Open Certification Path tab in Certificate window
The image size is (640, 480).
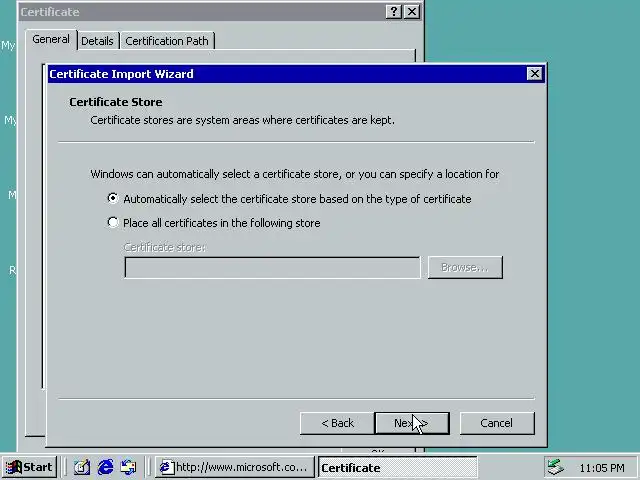(x=167, y=41)
